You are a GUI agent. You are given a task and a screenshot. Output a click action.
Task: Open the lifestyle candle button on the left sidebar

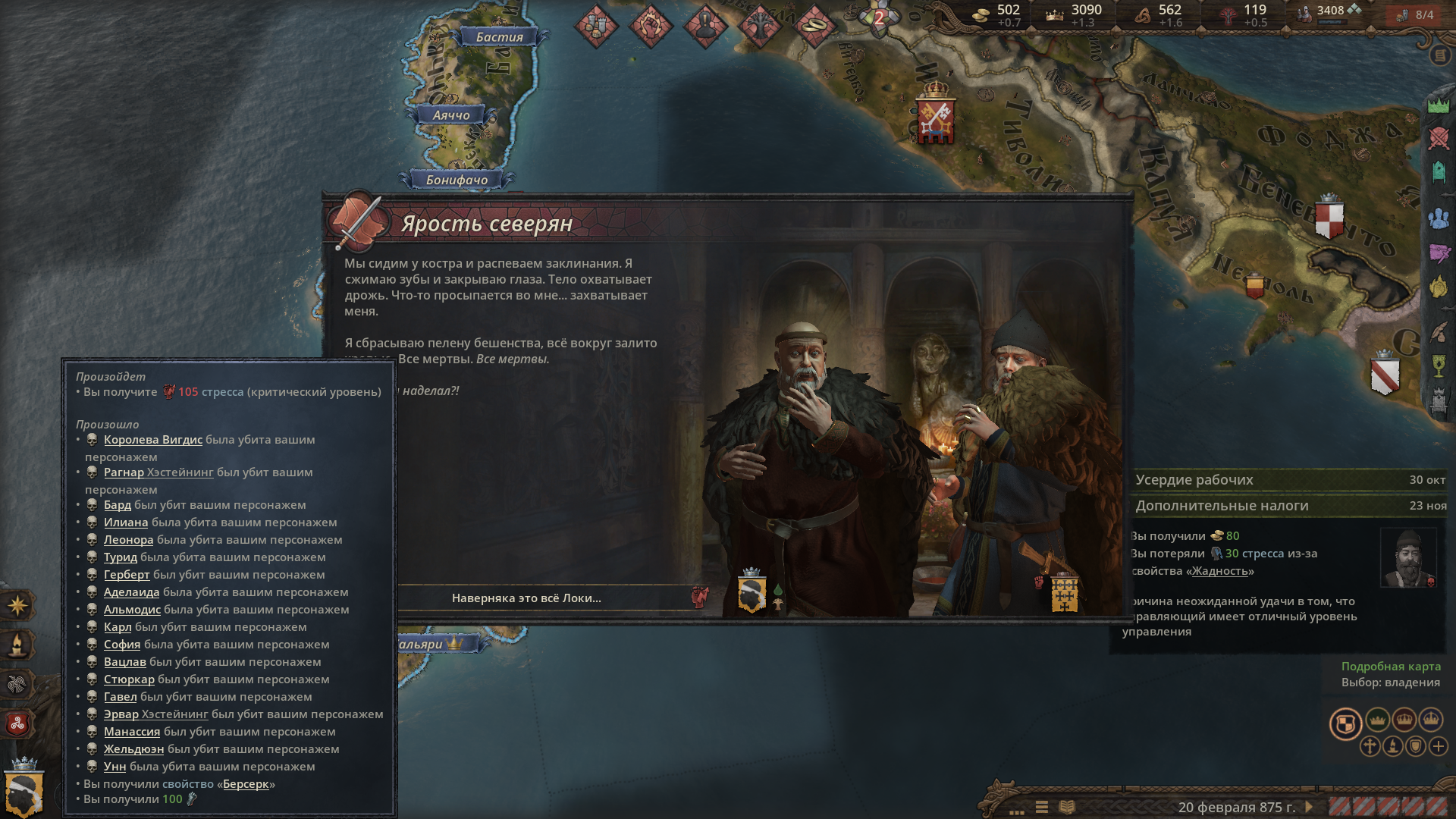[x=17, y=645]
